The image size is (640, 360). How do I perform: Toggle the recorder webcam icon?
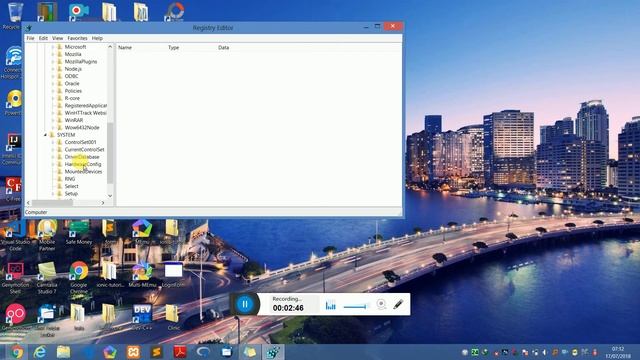click(381, 304)
